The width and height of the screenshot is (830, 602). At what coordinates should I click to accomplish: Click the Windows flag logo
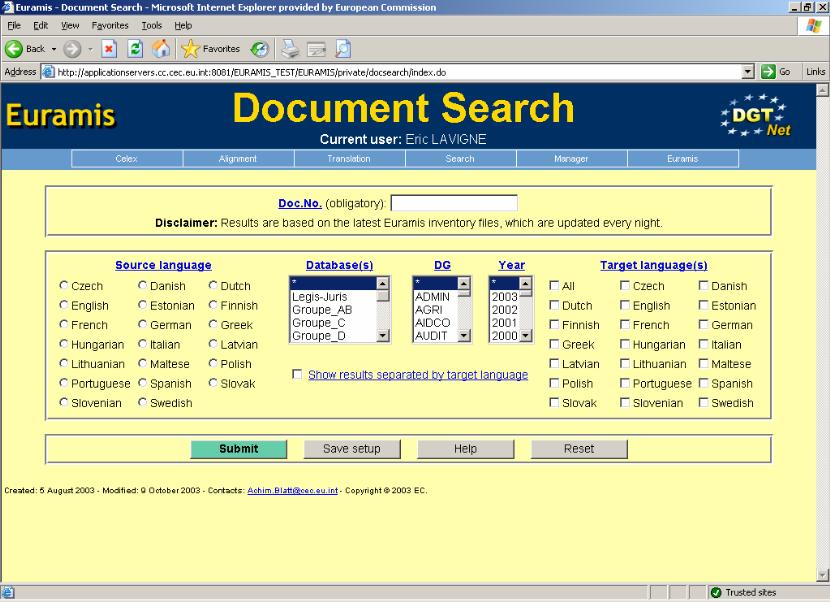click(813, 25)
